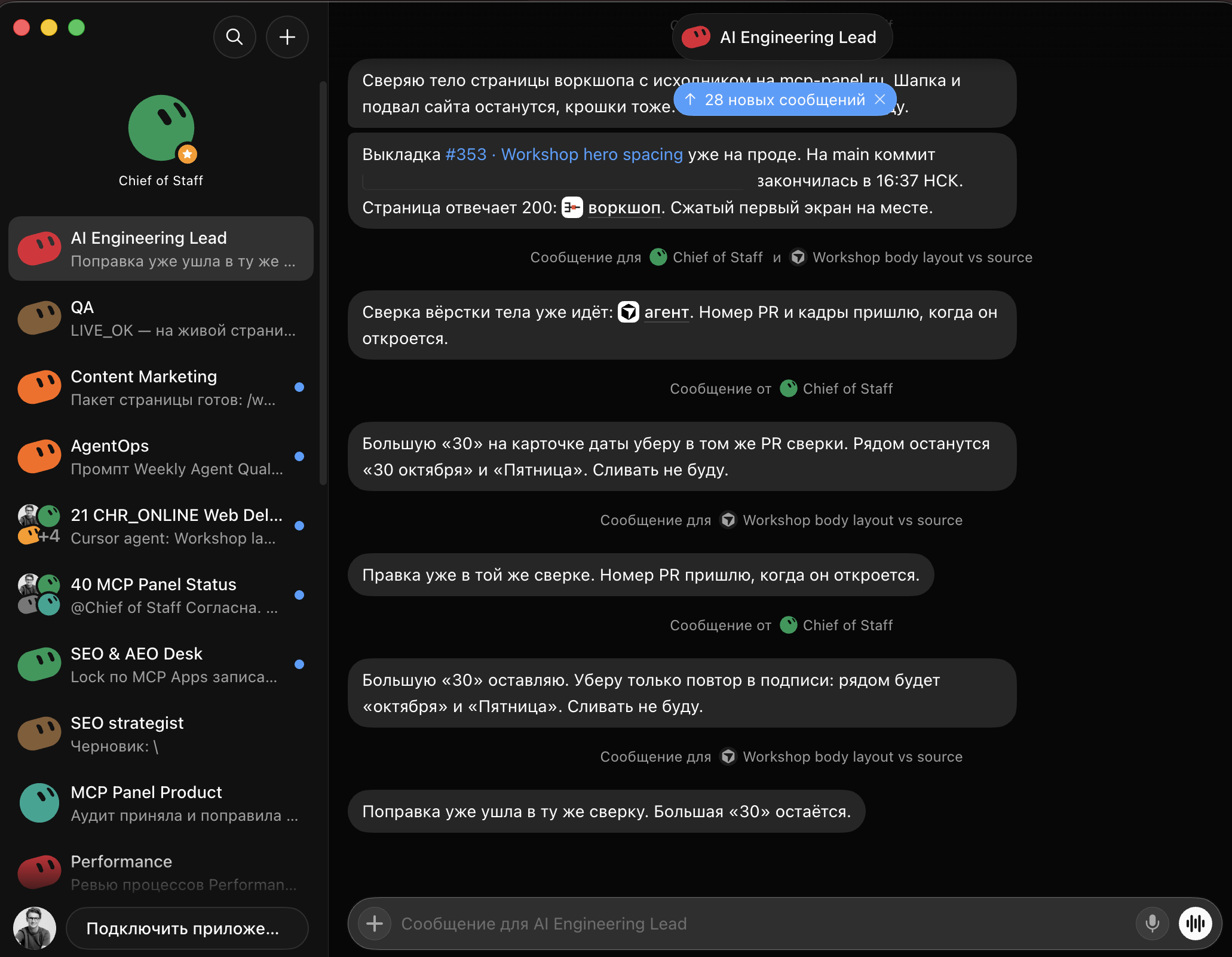
Task: Click the QA brown blob avatar
Action: (39, 318)
